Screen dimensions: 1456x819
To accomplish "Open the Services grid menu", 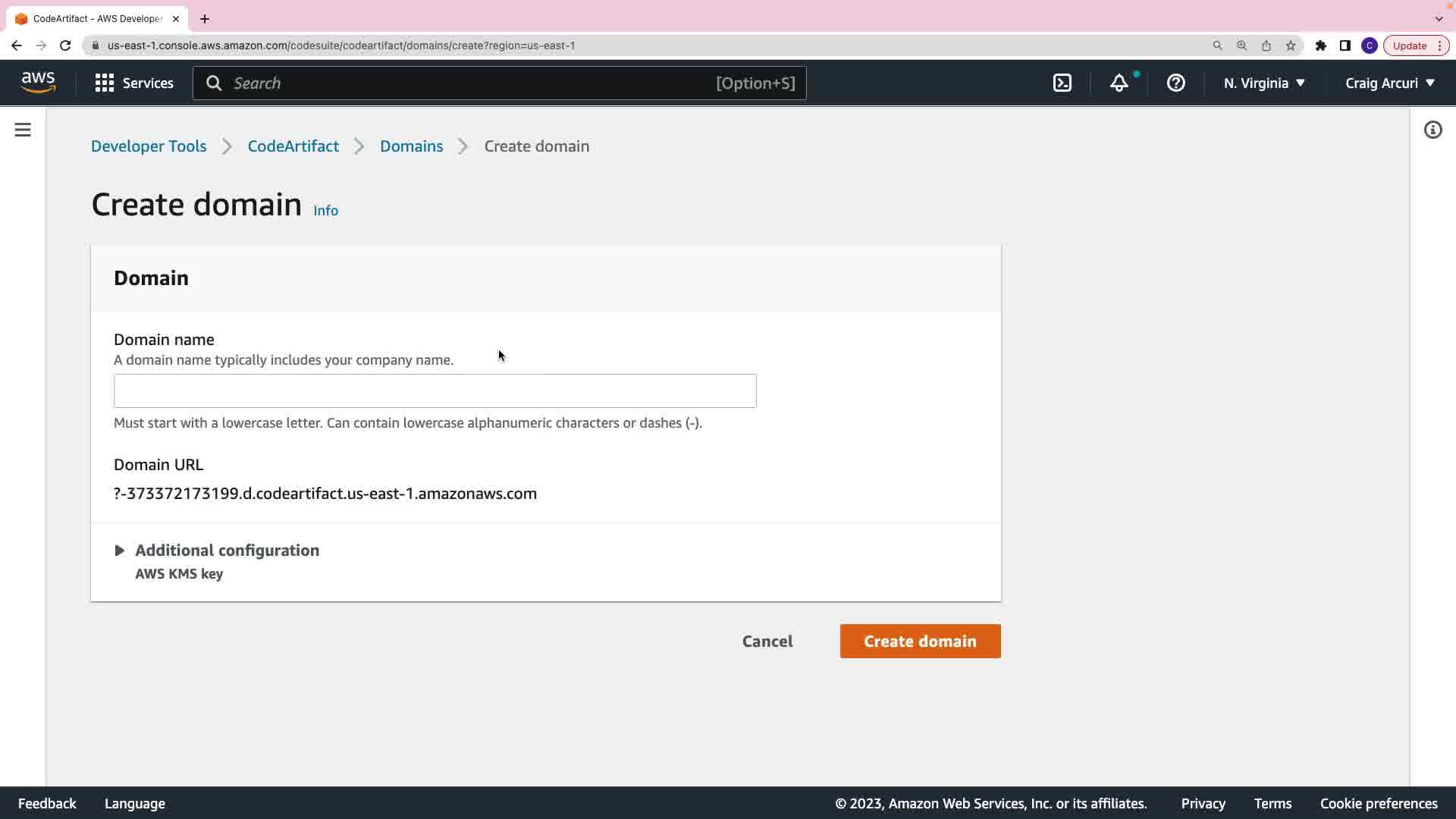I will click(x=134, y=83).
